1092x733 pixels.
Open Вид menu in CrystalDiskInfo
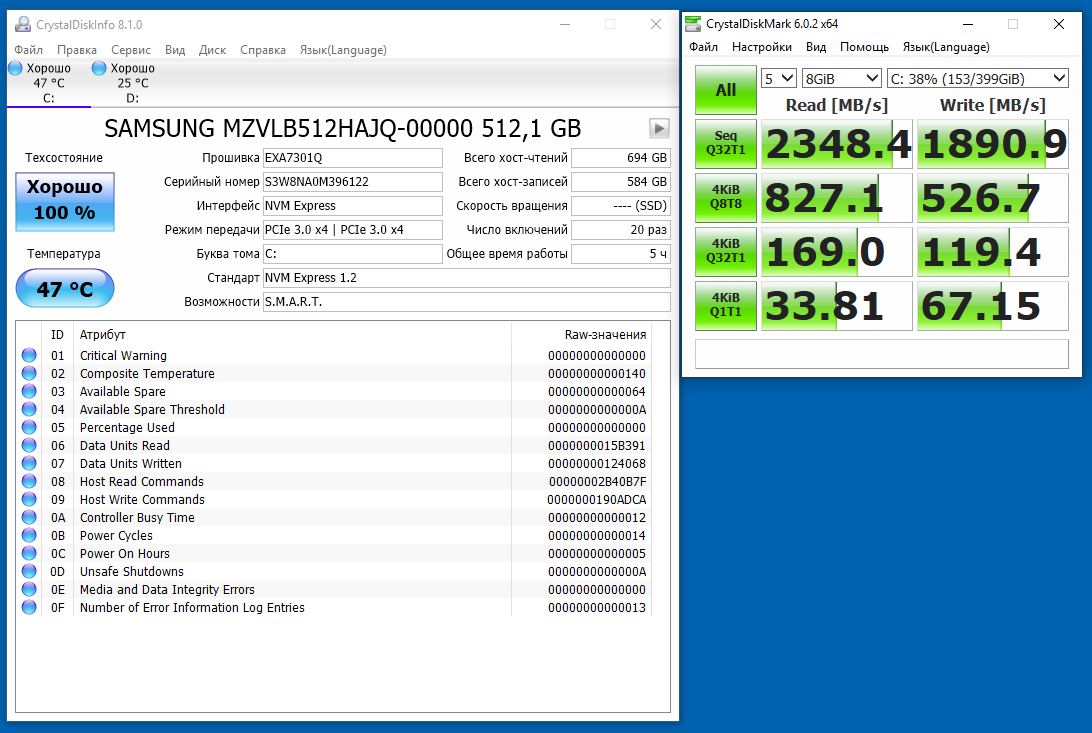tap(175, 50)
